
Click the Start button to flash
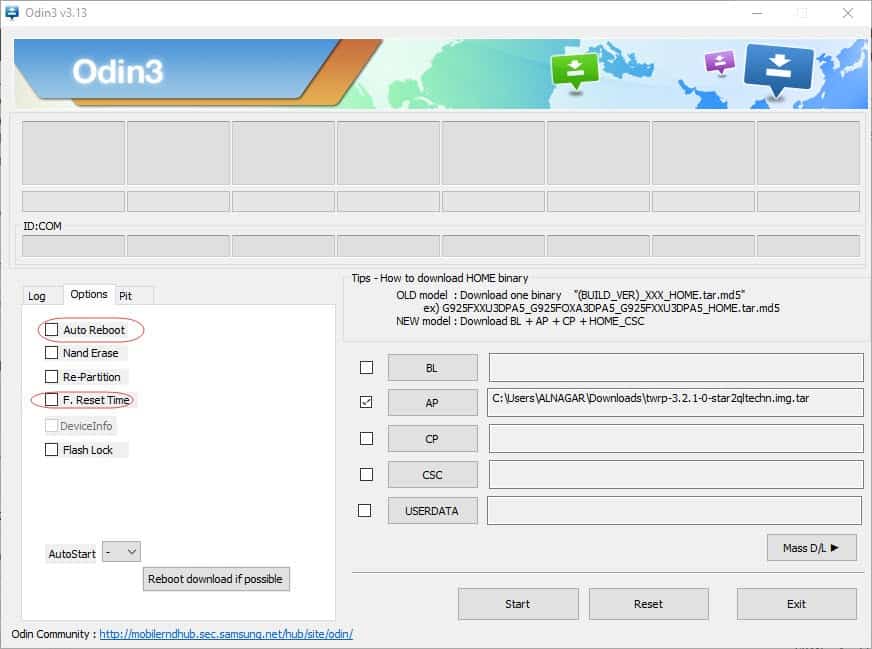click(518, 604)
